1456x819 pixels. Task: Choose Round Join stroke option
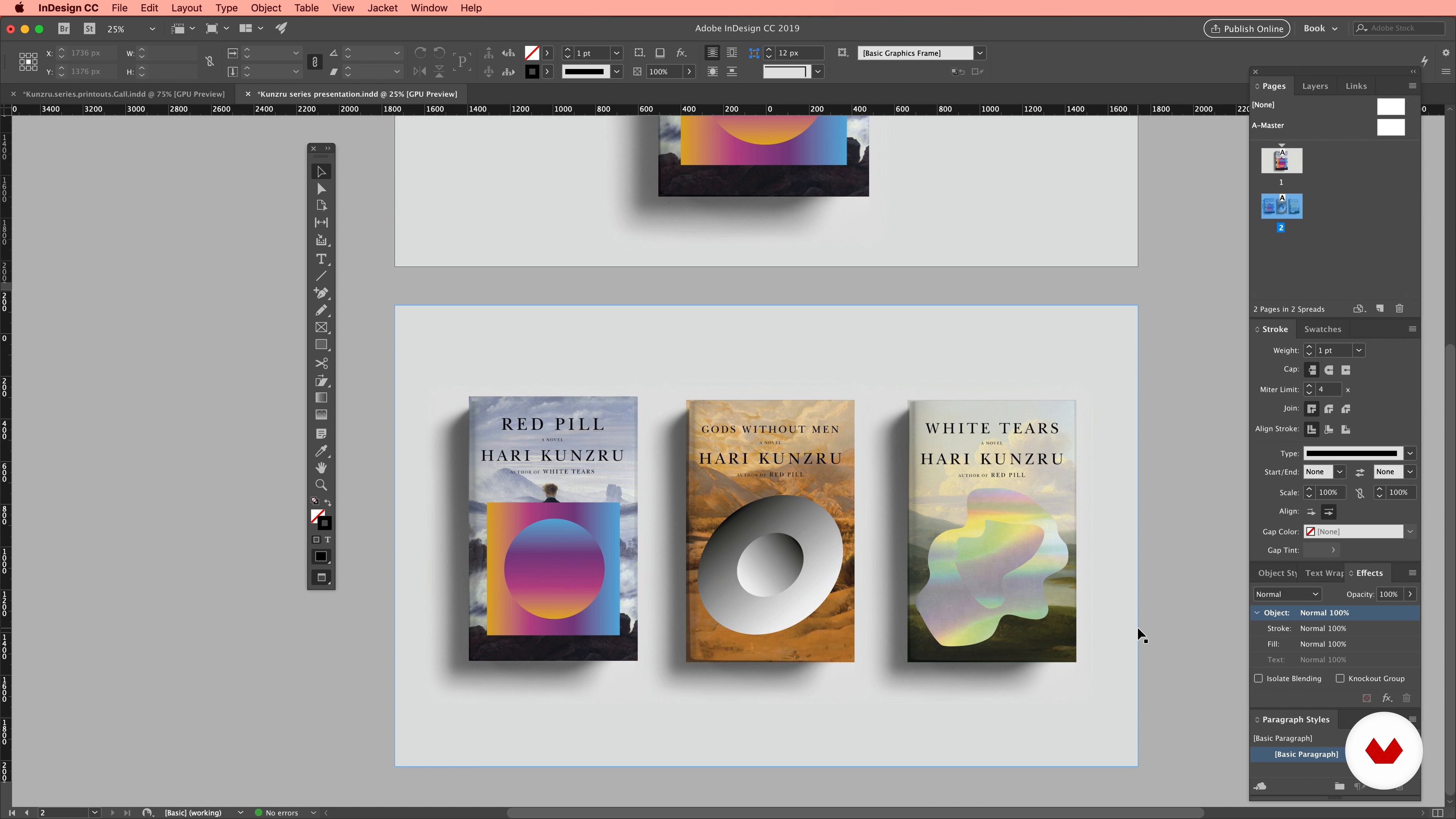tap(1329, 409)
